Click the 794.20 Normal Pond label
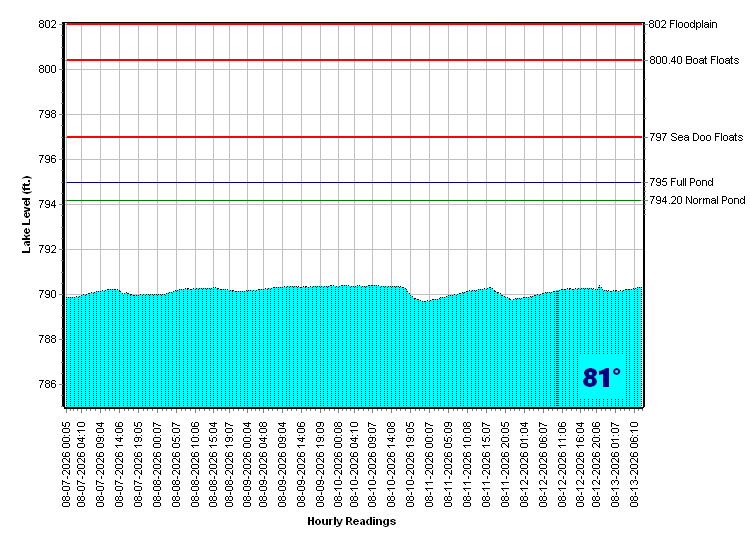This screenshot has width=750, height=550. 697,200
